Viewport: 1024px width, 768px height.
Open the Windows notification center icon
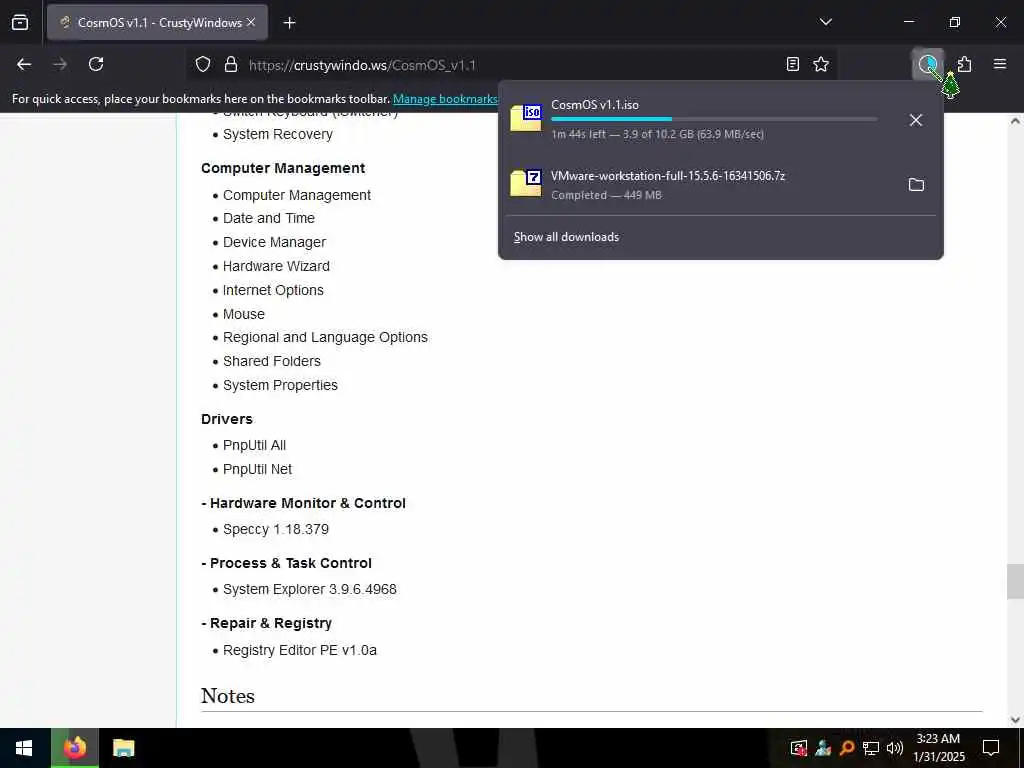(991, 748)
